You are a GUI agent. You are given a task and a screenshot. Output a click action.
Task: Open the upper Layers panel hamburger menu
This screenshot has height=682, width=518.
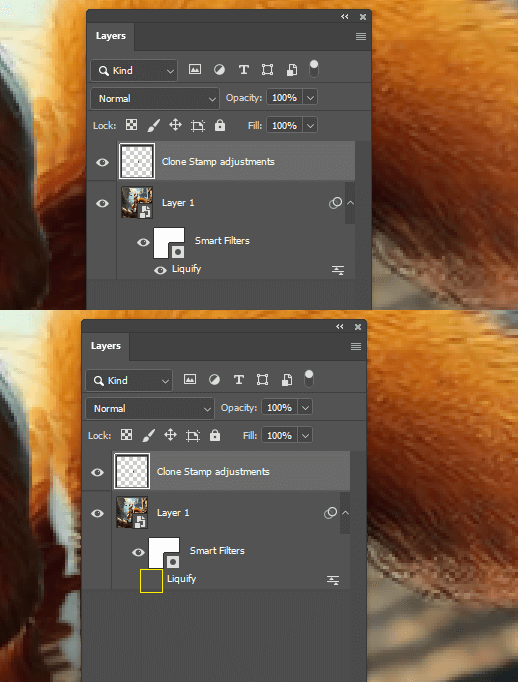click(x=361, y=37)
